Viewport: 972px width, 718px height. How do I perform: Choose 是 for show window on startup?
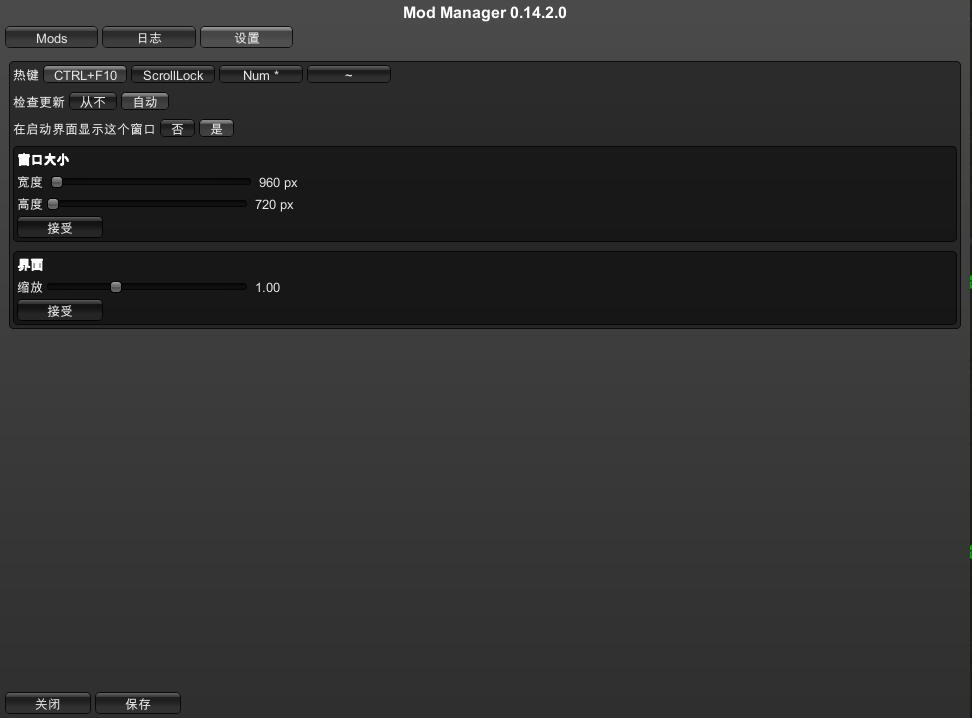pyautogui.click(x=216, y=129)
